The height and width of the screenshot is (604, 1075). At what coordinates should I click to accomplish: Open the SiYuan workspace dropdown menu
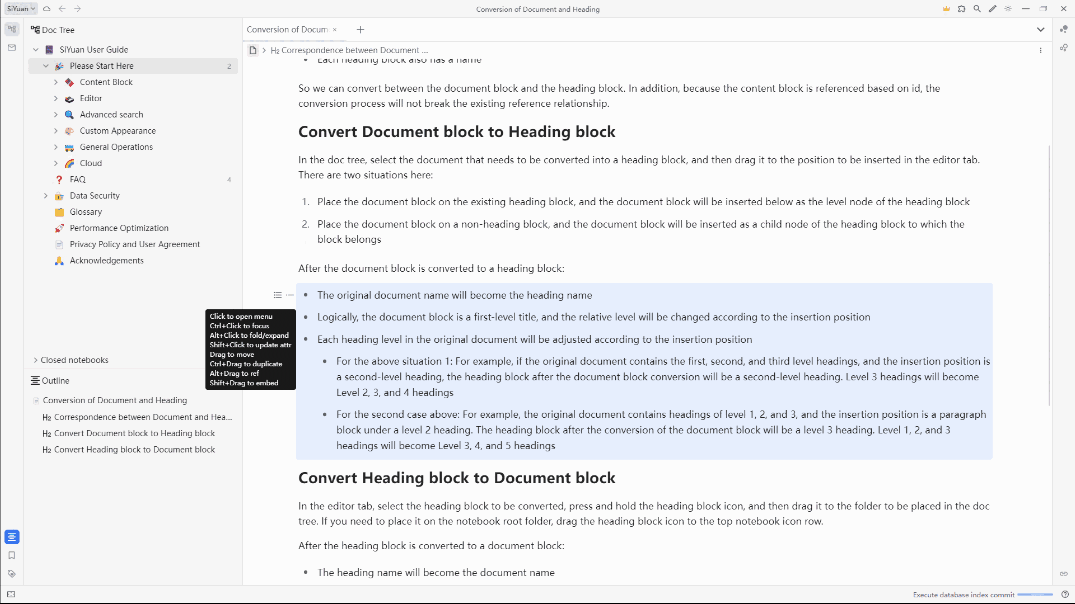tap(21, 9)
